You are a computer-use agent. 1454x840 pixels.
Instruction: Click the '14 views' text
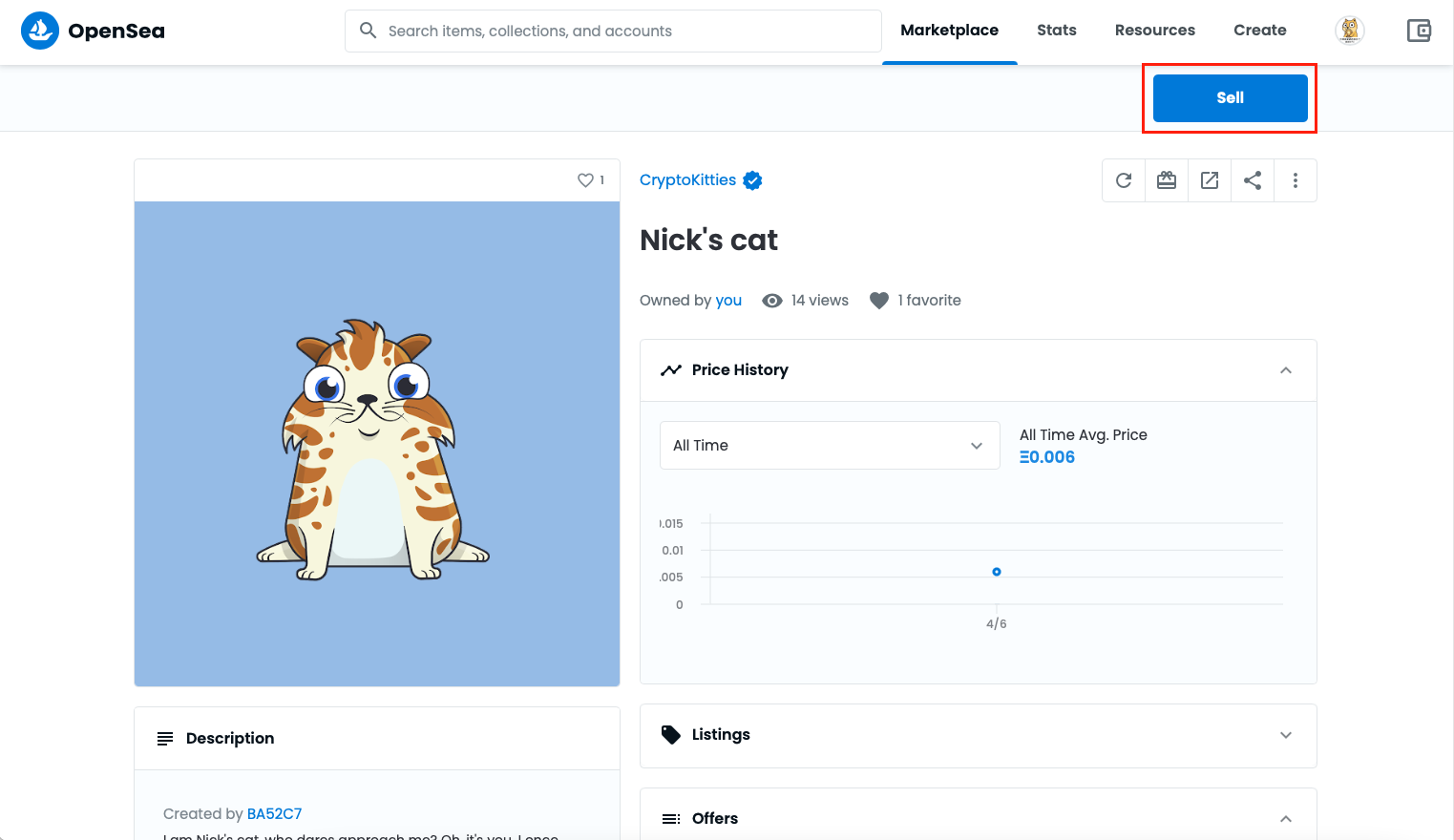click(x=820, y=301)
